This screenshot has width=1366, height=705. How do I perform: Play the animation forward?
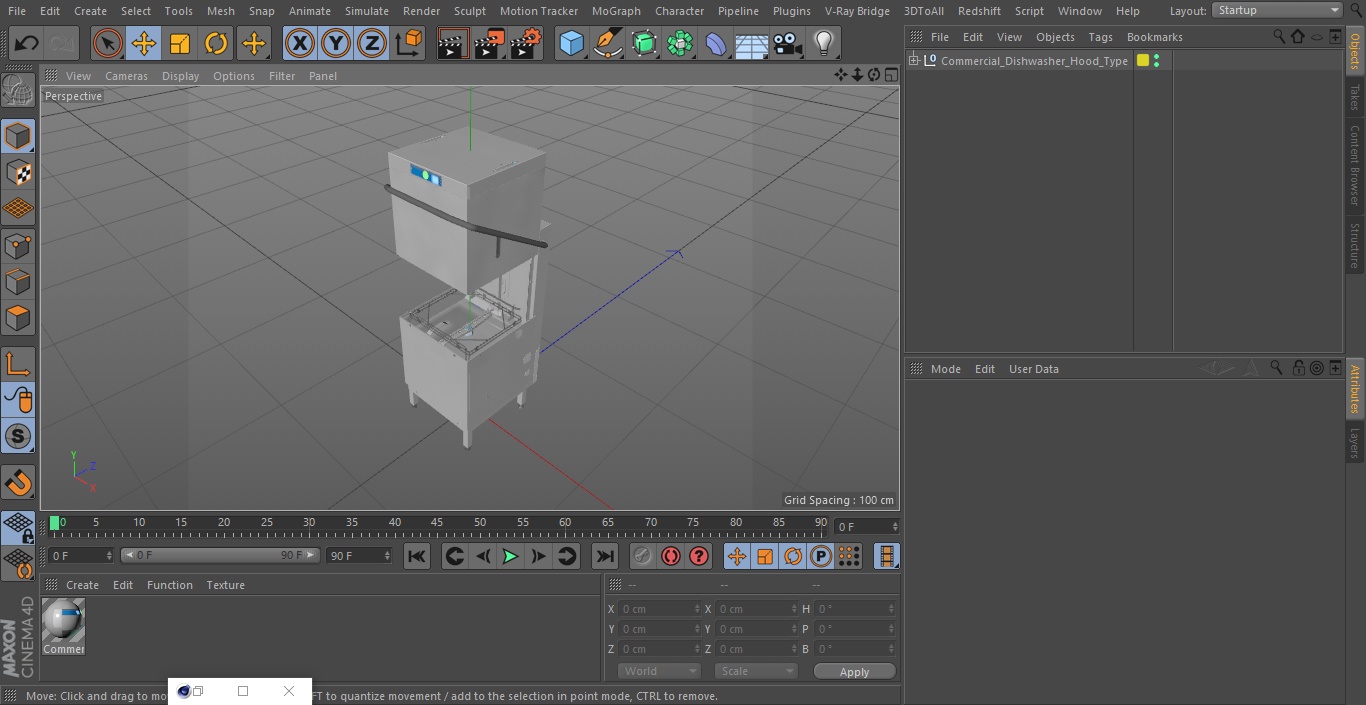pyautogui.click(x=510, y=556)
